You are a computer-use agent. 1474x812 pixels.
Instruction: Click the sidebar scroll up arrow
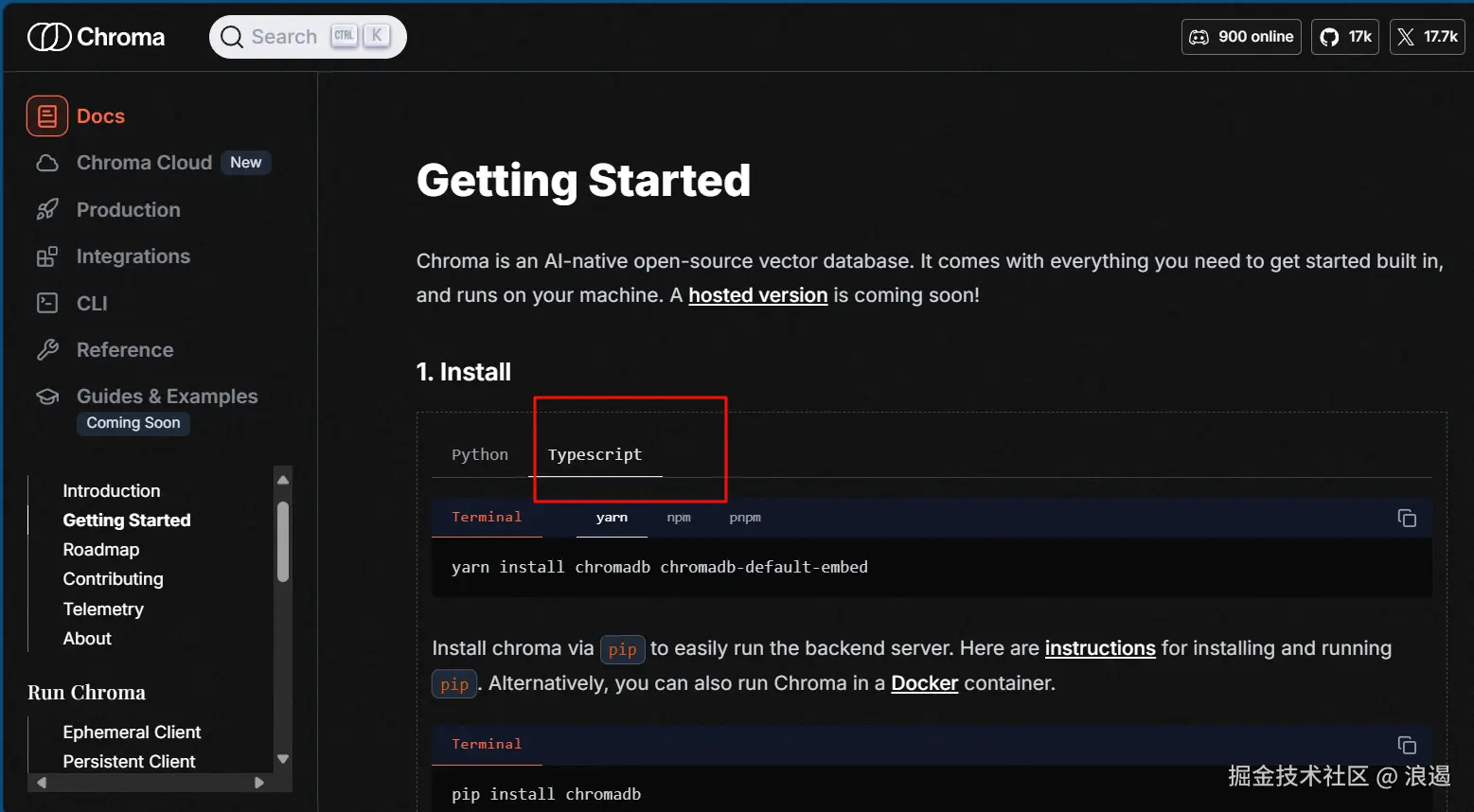click(283, 480)
